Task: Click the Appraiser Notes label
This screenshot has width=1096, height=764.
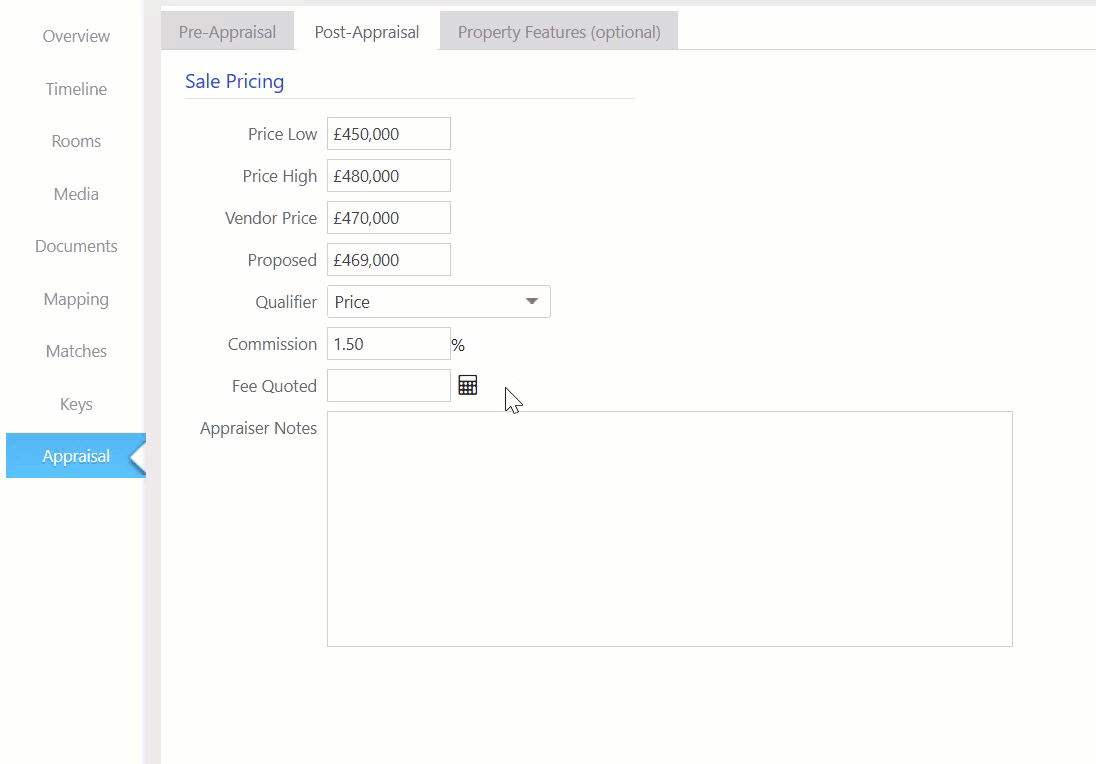Action: click(259, 428)
